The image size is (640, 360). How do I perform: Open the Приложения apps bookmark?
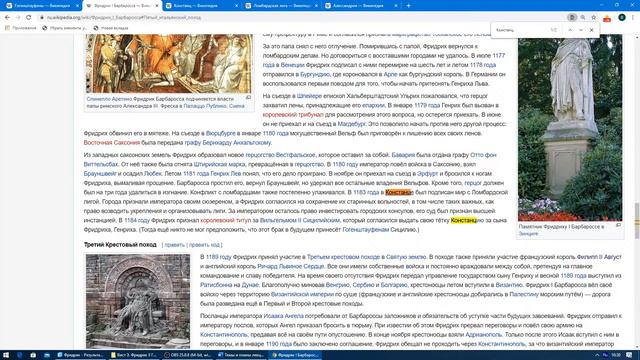(20, 28)
